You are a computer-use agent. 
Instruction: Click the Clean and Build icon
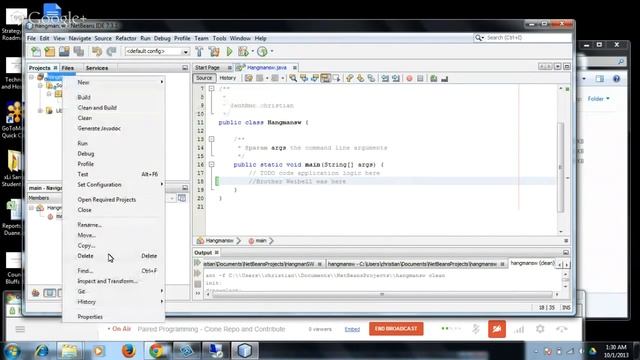tap(214, 51)
